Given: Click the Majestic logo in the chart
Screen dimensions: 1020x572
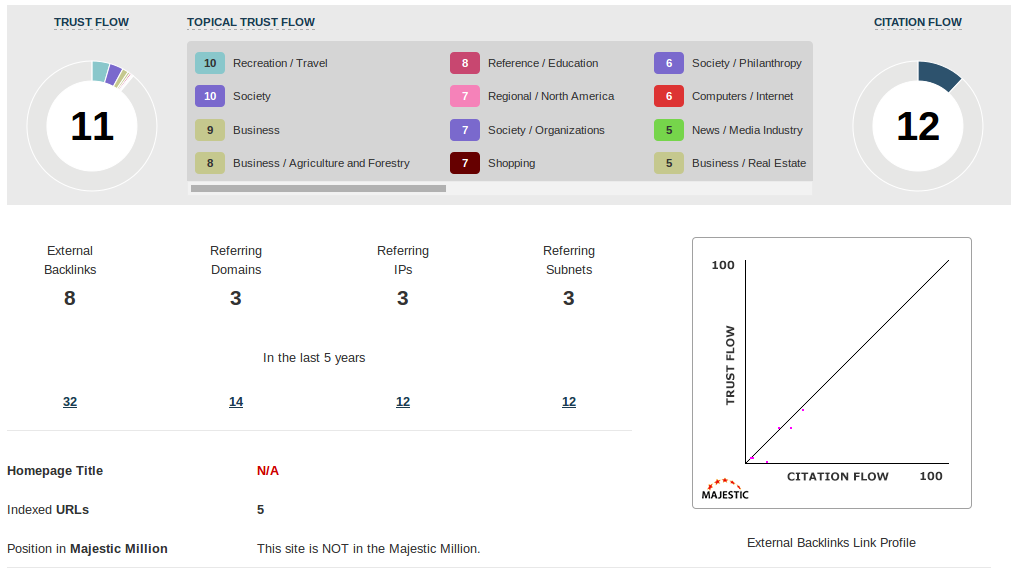Looking at the screenshot, I should point(724,489).
